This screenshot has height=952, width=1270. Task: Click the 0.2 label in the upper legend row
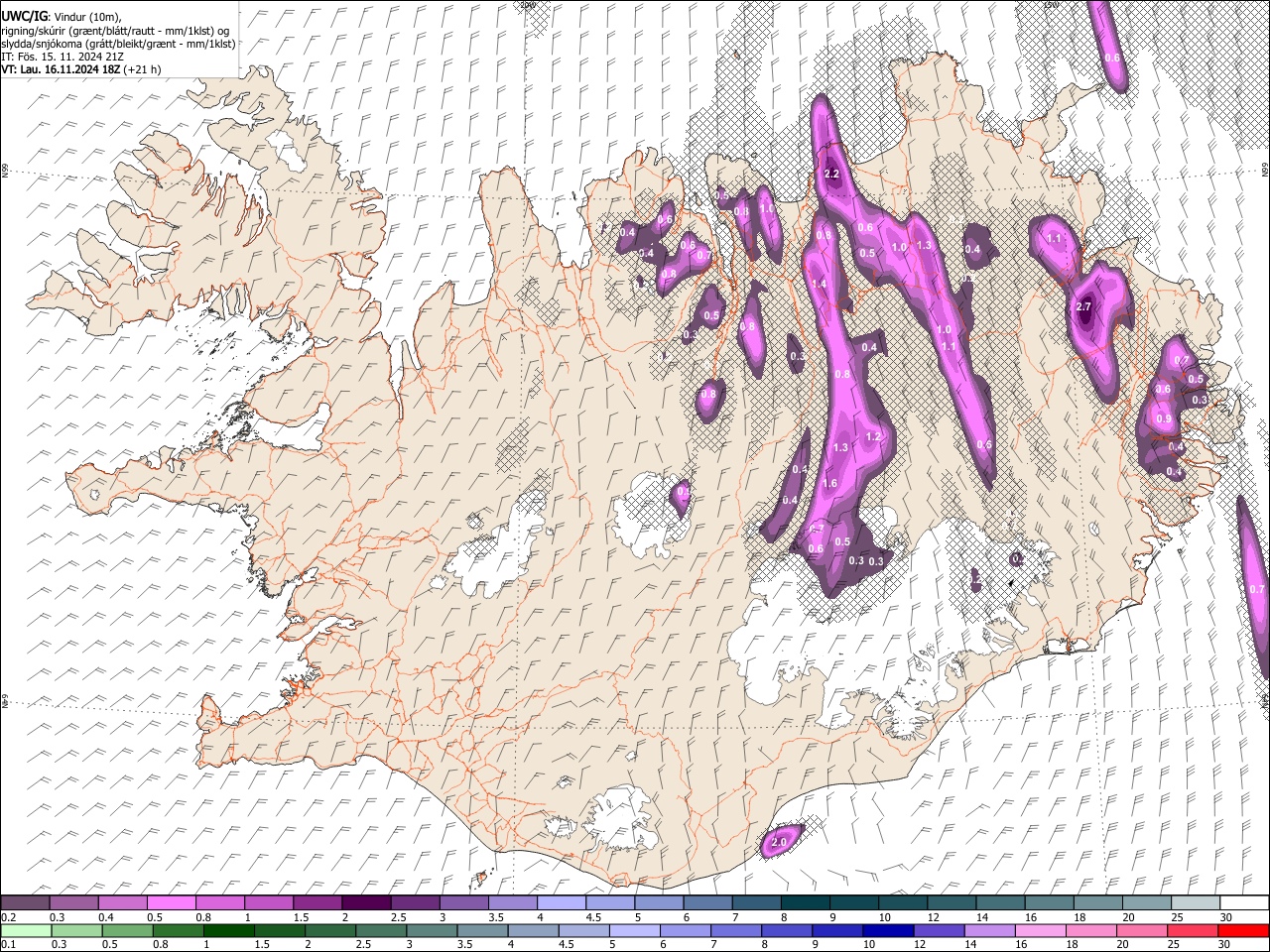[x=8, y=917]
